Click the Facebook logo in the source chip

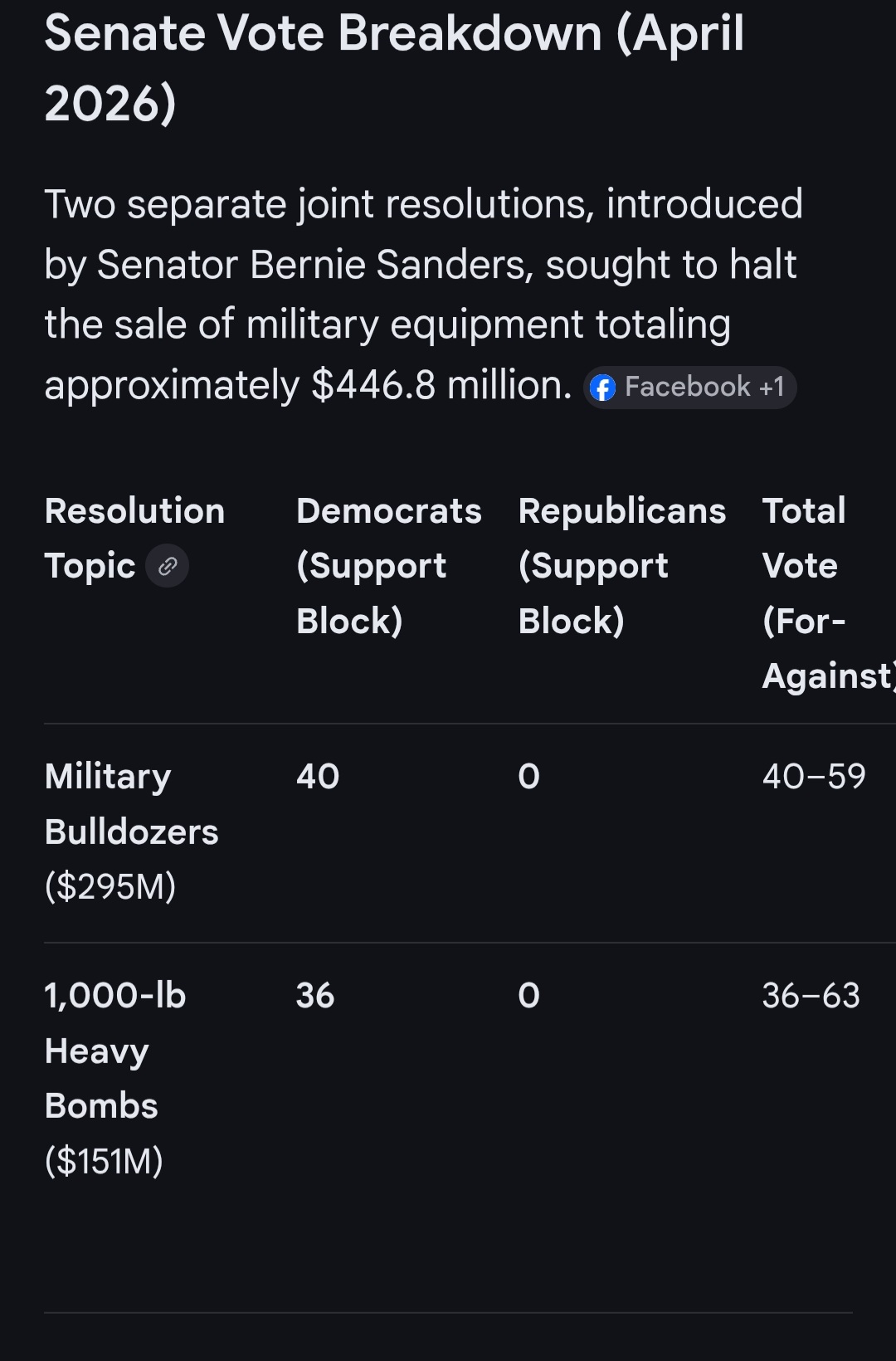pyautogui.click(x=603, y=388)
